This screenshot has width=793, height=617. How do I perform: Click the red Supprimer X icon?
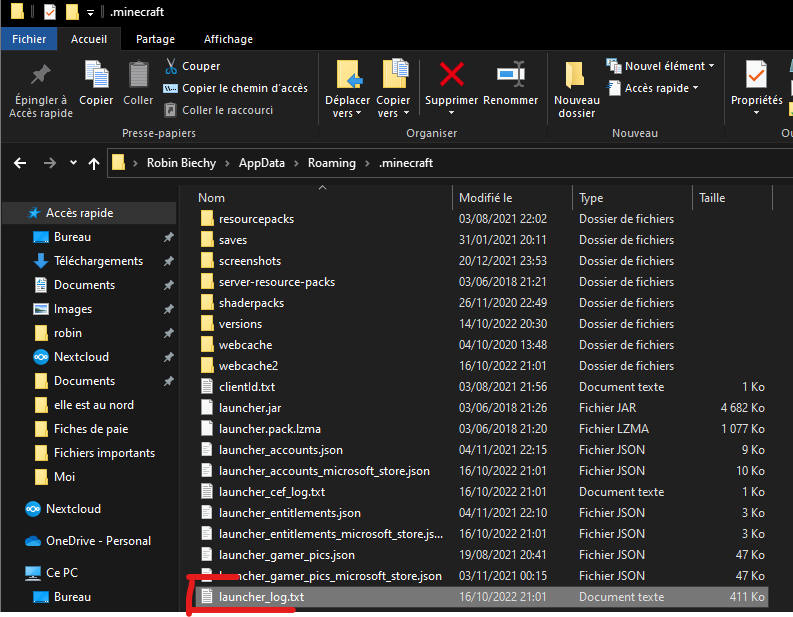point(452,74)
